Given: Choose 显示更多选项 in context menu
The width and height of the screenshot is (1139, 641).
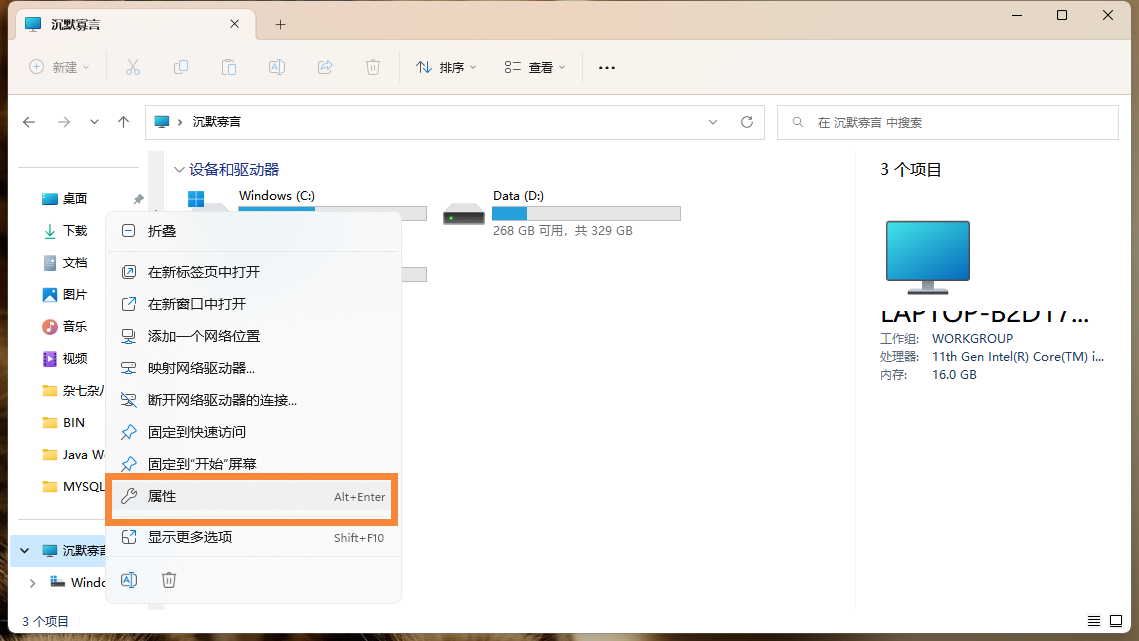Looking at the screenshot, I should coord(254,537).
